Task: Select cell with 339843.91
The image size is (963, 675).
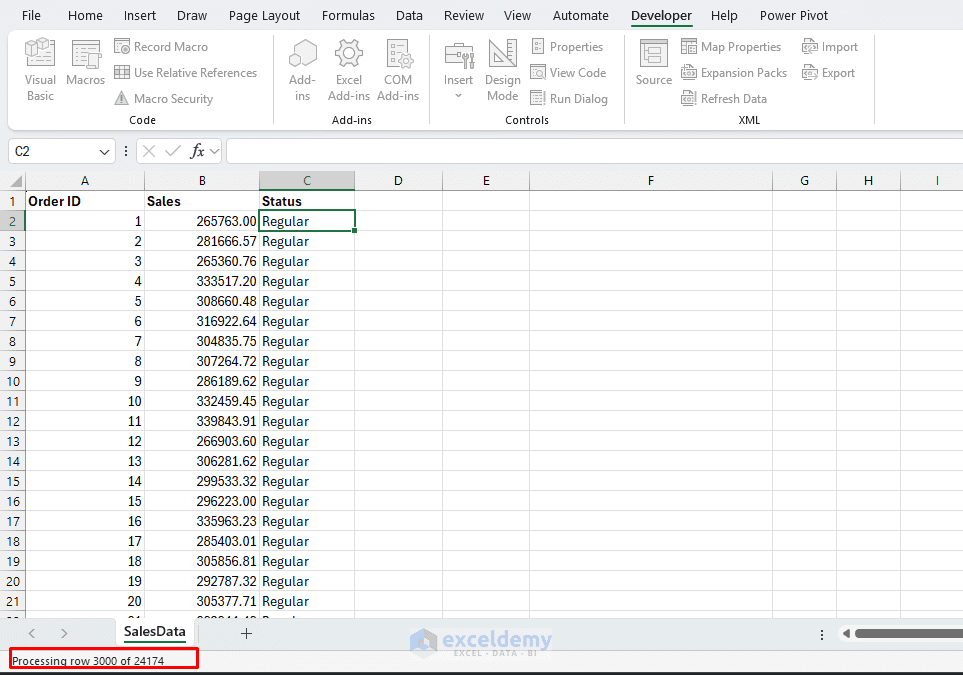Action: [x=202, y=421]
